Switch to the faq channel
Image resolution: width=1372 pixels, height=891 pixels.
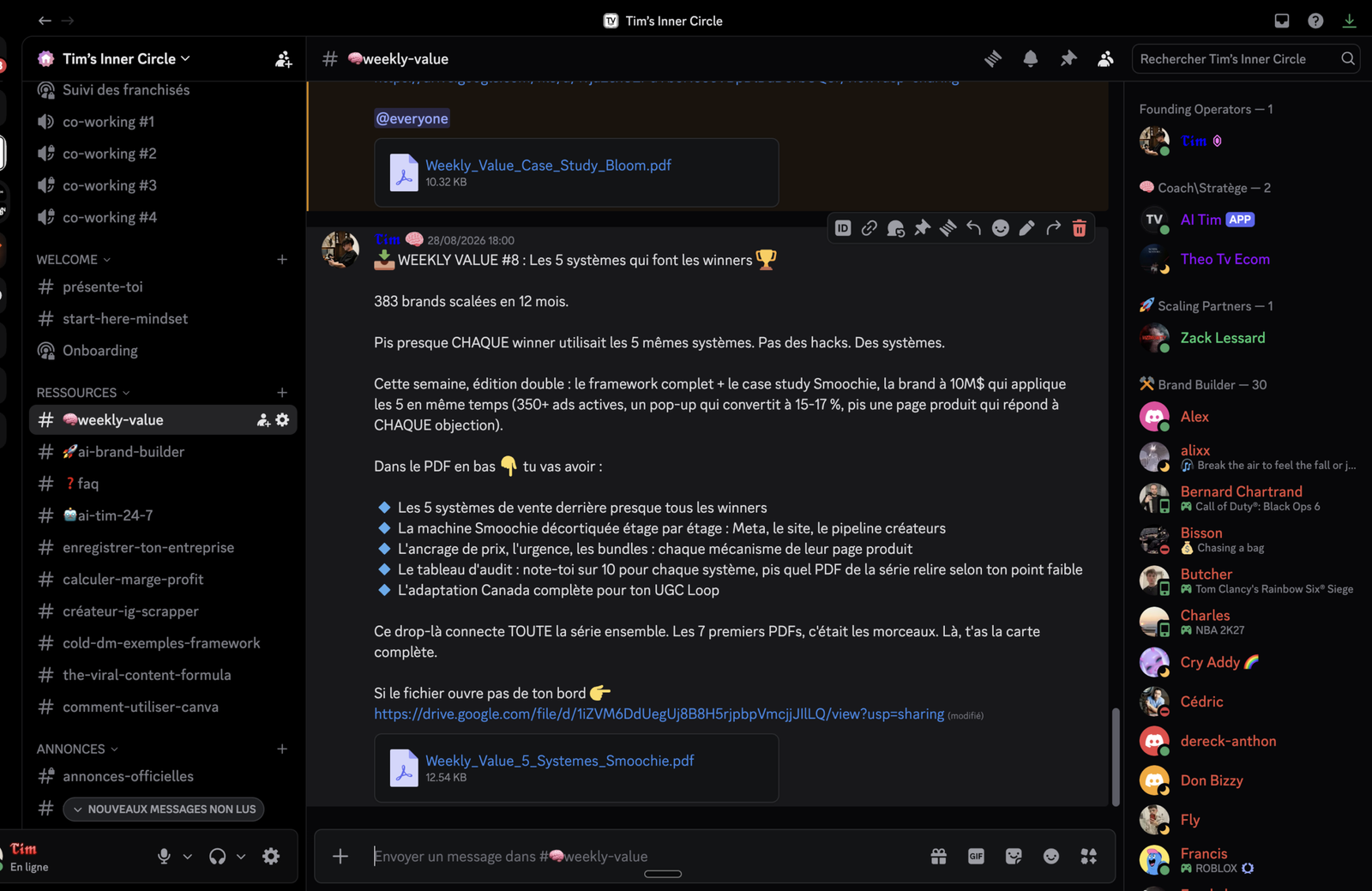(x=163, y=484)
